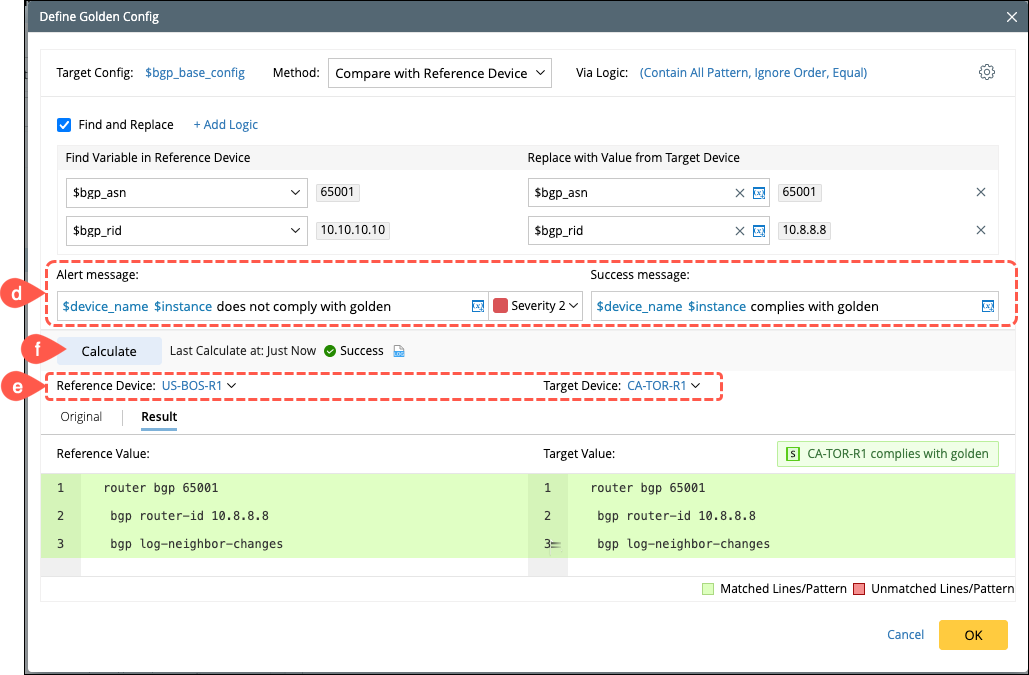Open variable picker beside $bgp_asn replace field
The width and height of the screenshot is (1029, 675).
(x=759, y=193)
